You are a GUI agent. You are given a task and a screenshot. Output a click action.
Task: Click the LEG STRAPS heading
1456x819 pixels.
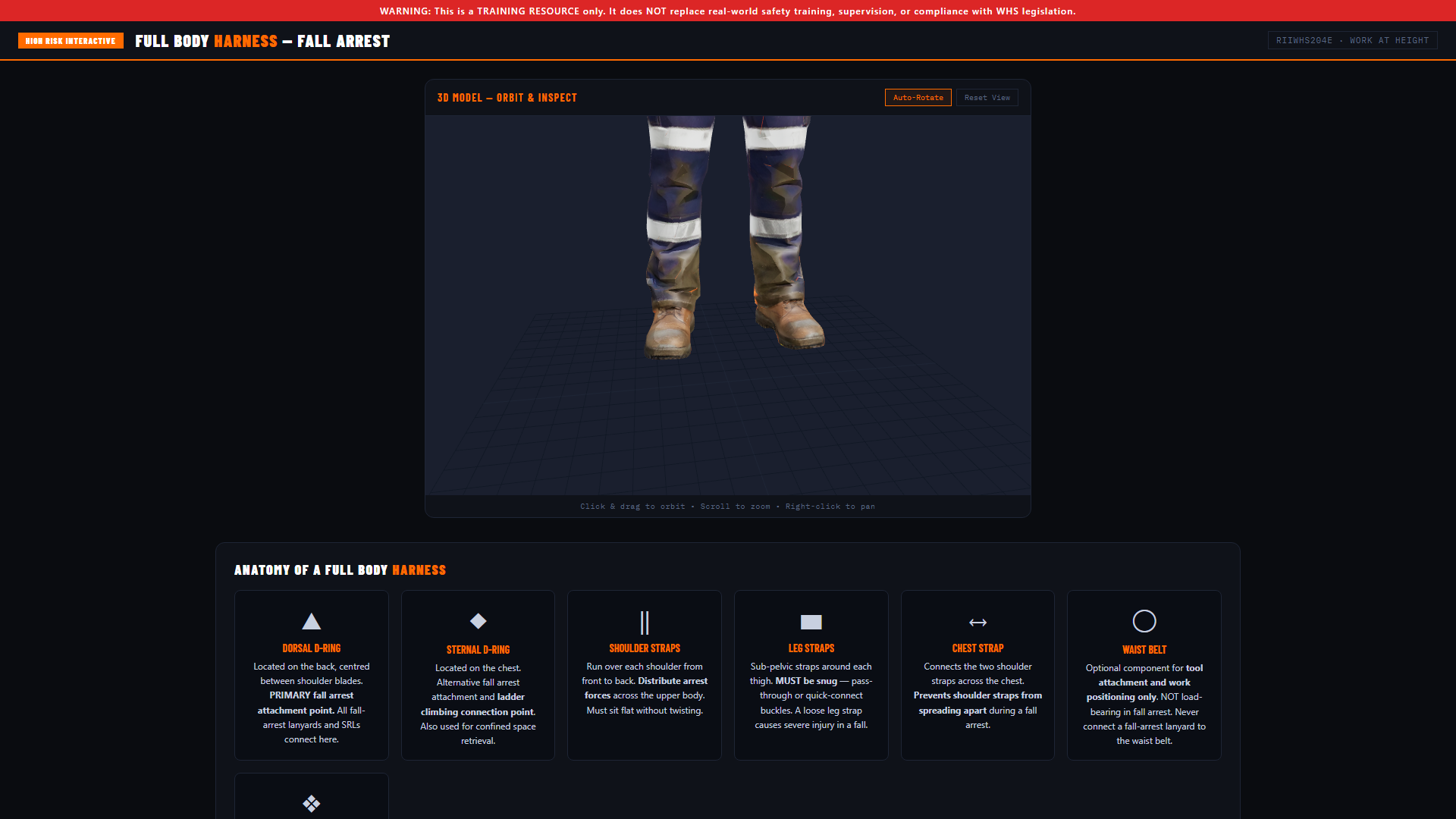click(811, 648)
